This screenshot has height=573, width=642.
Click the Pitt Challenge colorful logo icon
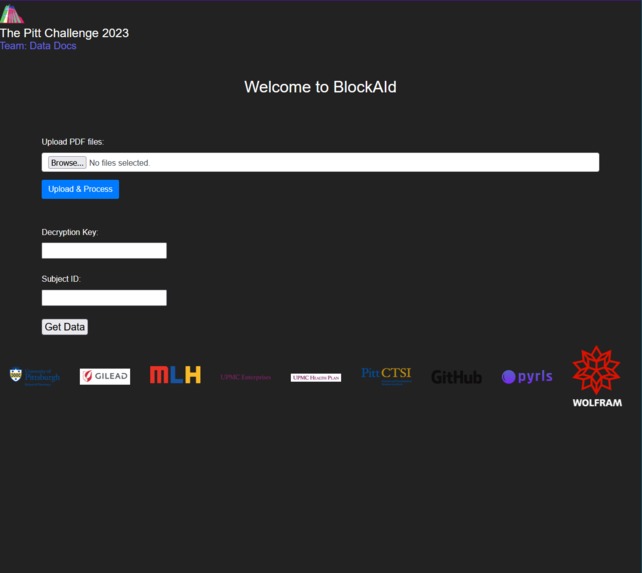tap(12, 14)
